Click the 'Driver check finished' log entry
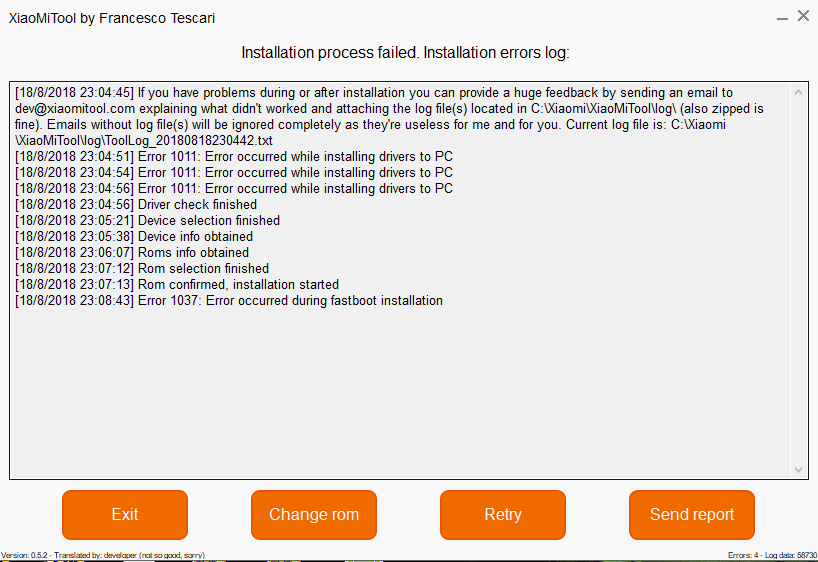Screen dimensions: 818x562 (x=136, y=204)
